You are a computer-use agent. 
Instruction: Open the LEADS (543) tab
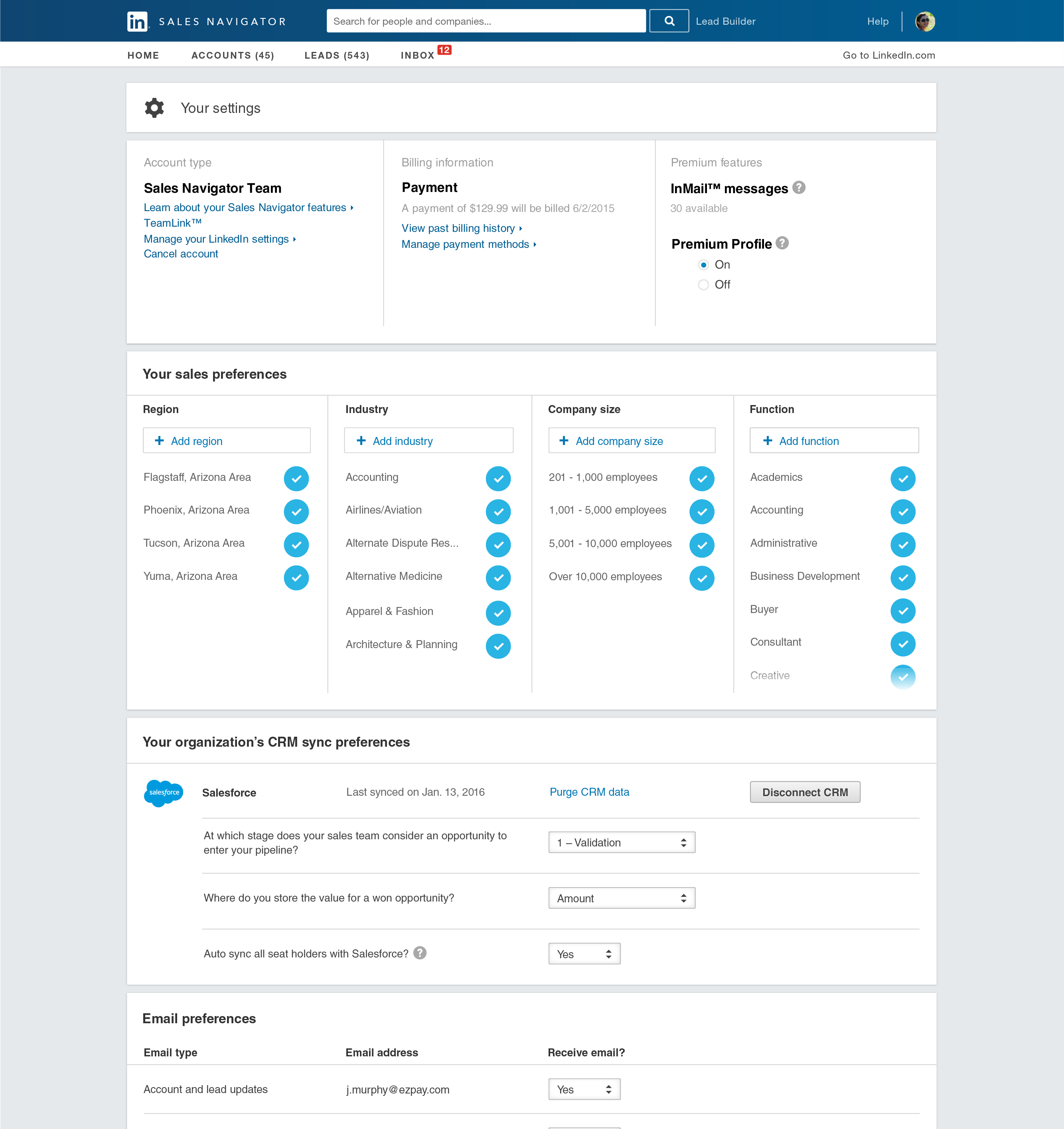(x=337, y=55)
